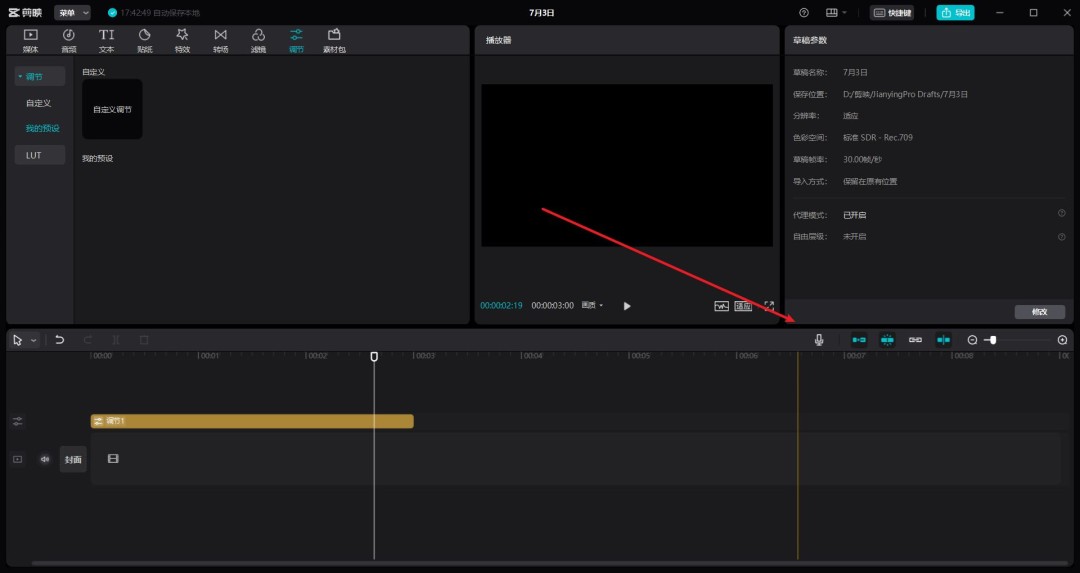Viewport: 1080px width, 573px height.
Task: Mute the main video track audio
Action: tap(45, 459)
